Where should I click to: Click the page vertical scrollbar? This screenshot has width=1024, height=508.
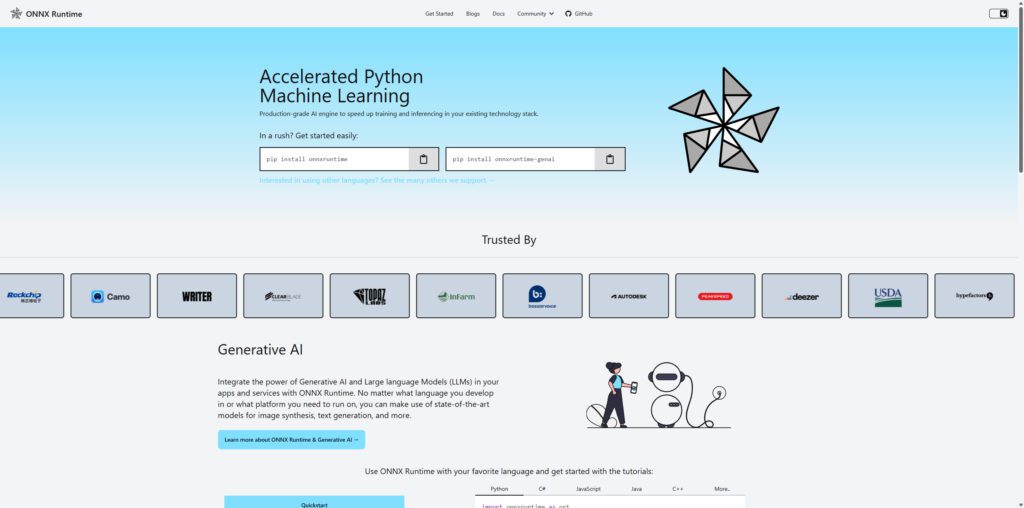1019,90
